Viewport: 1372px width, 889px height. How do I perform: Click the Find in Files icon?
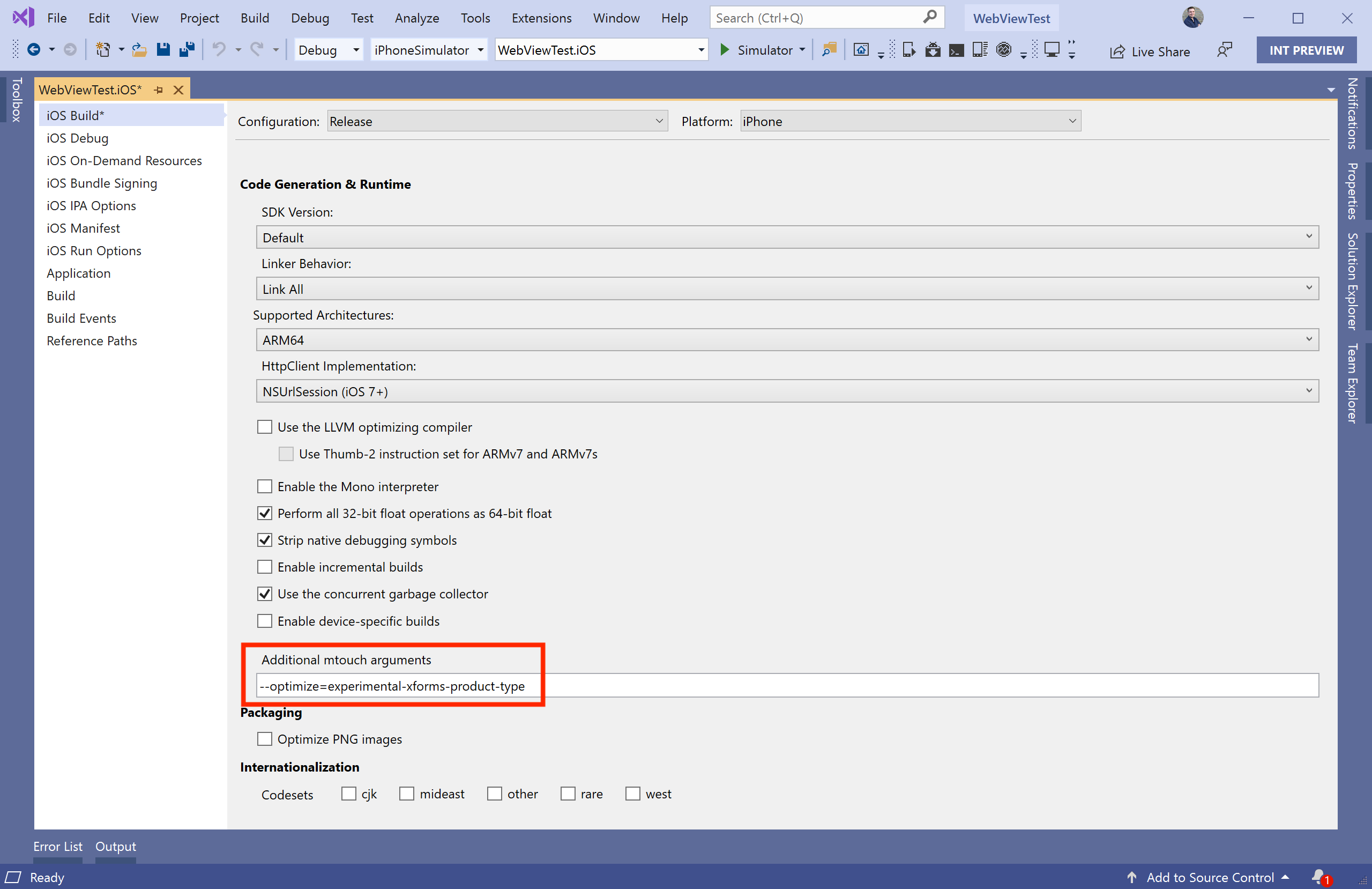(829, 50)
